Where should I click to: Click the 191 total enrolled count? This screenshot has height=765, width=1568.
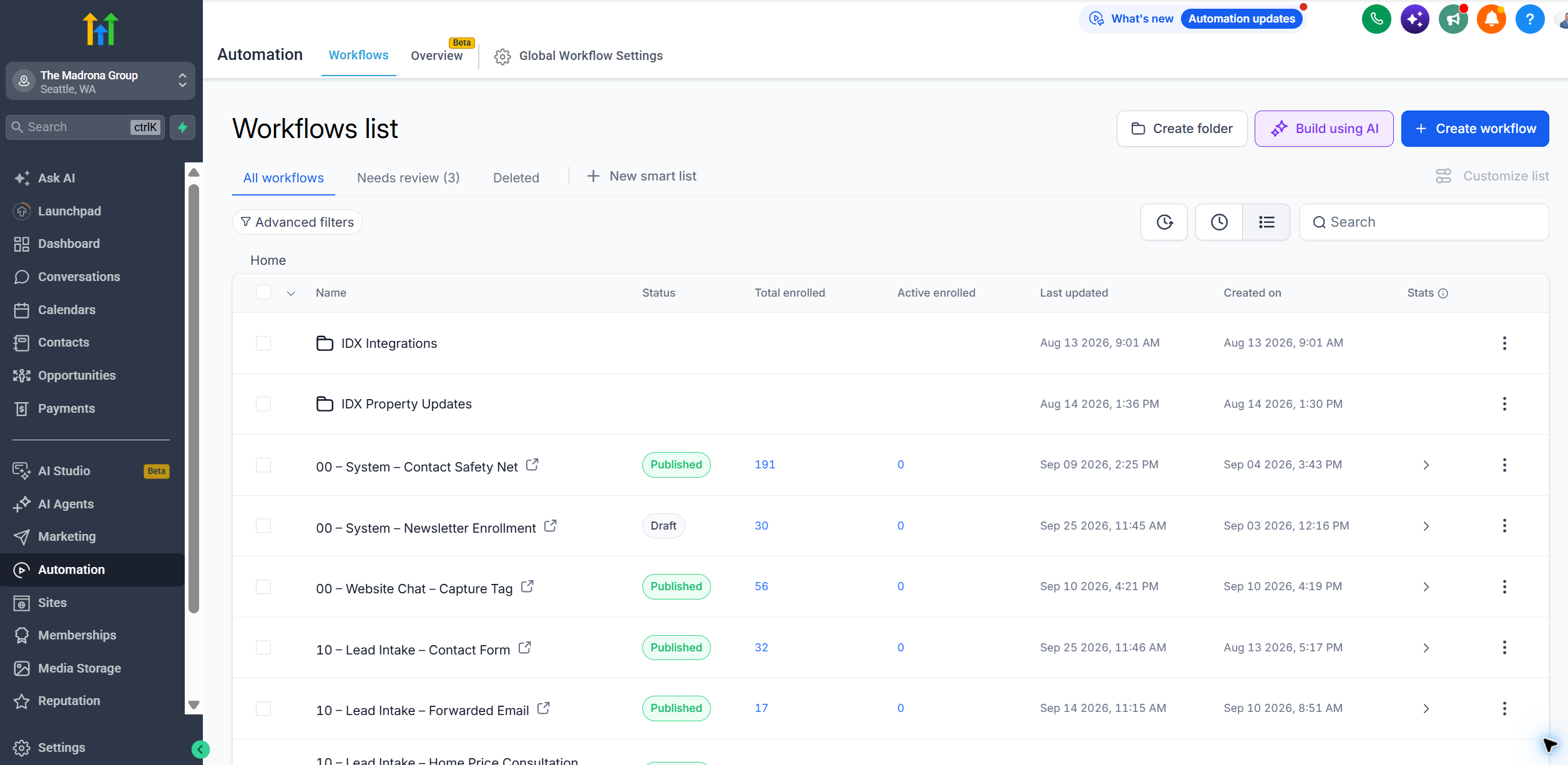pyautogui.click(x=765, y=465)
